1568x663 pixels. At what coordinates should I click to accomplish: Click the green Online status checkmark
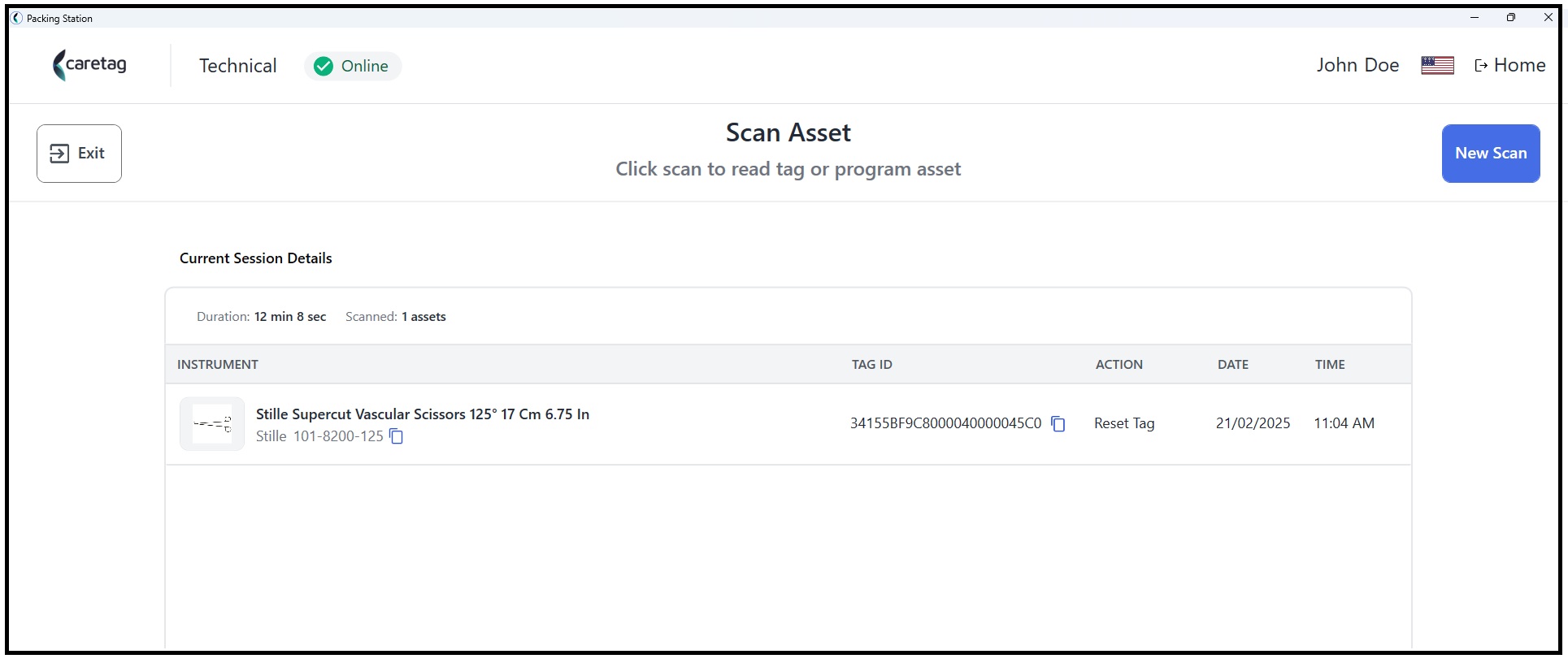(324, 67)
